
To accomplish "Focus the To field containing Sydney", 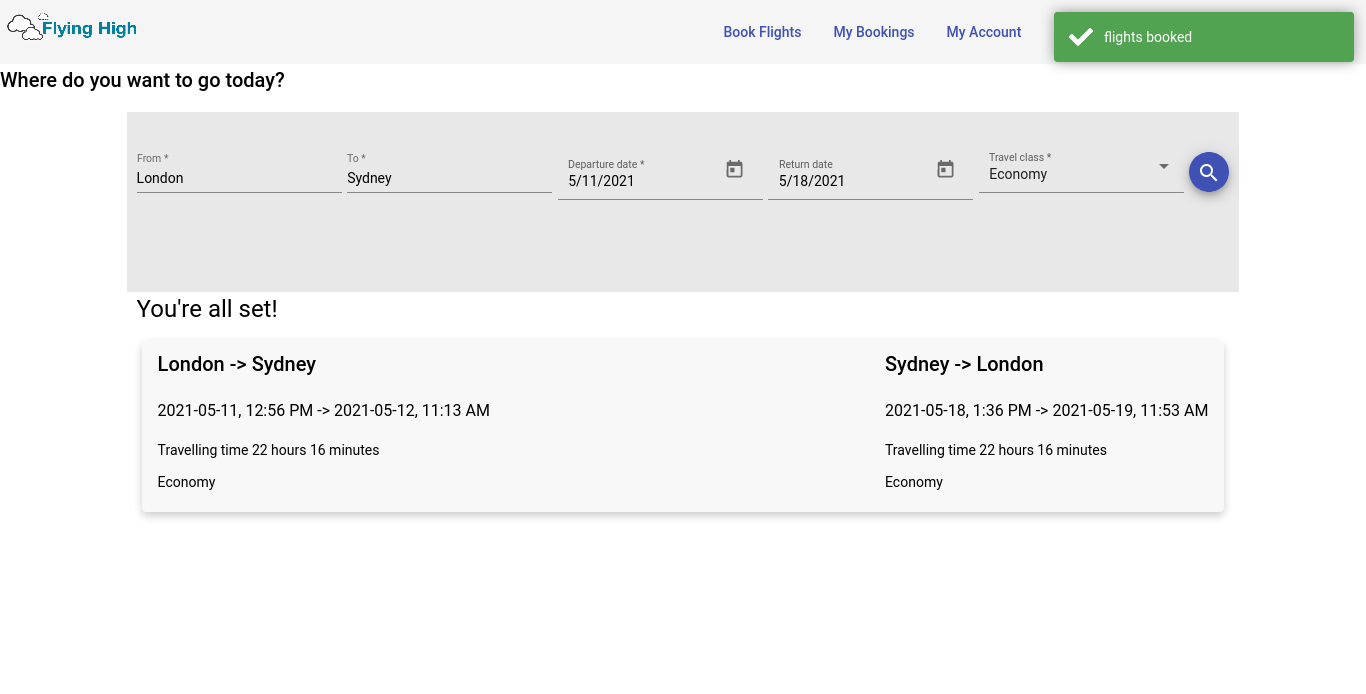I will click(x=448, y=178).
